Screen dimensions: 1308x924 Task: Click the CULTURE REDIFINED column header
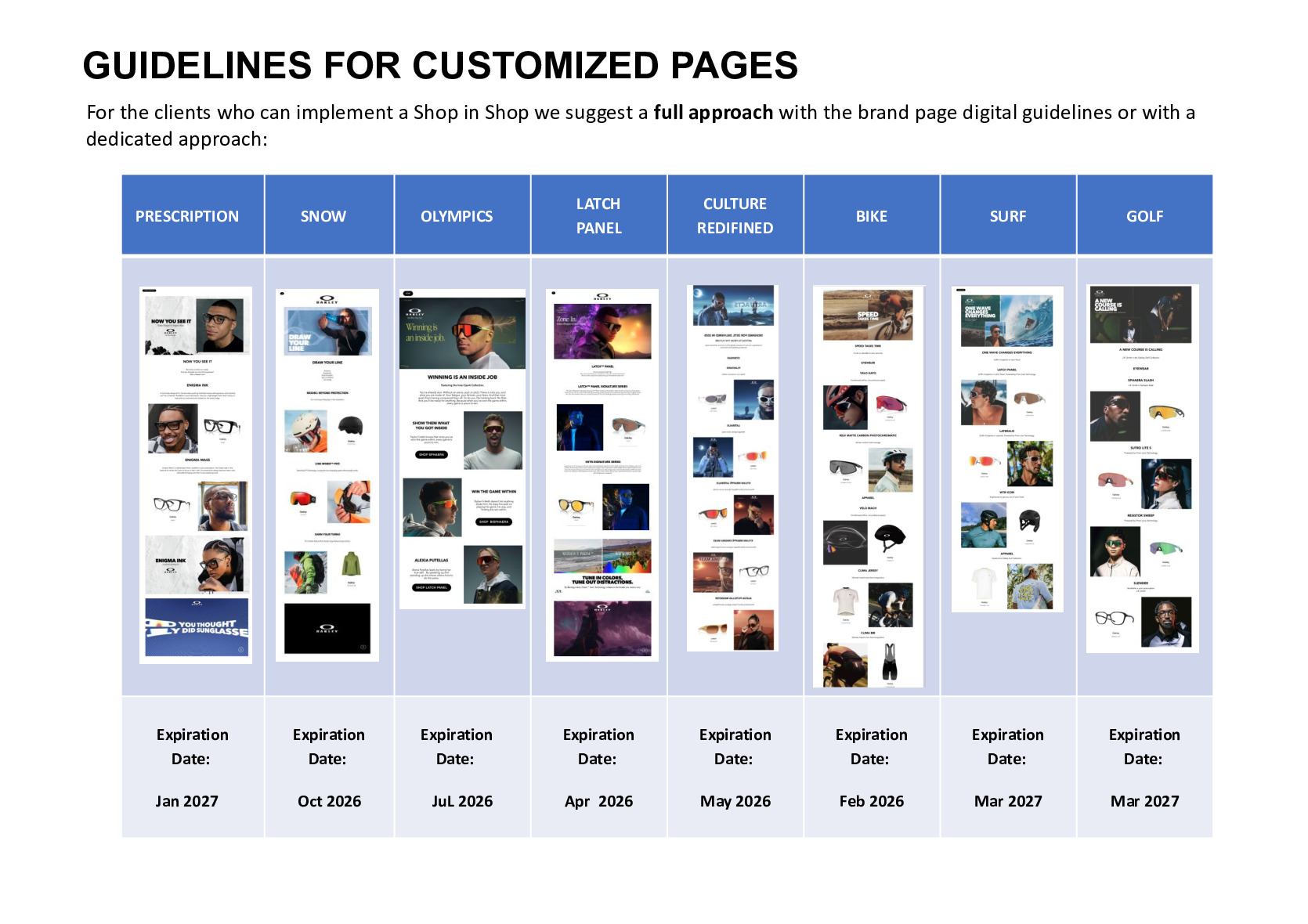pyautogui.click(x=735, y=215)
